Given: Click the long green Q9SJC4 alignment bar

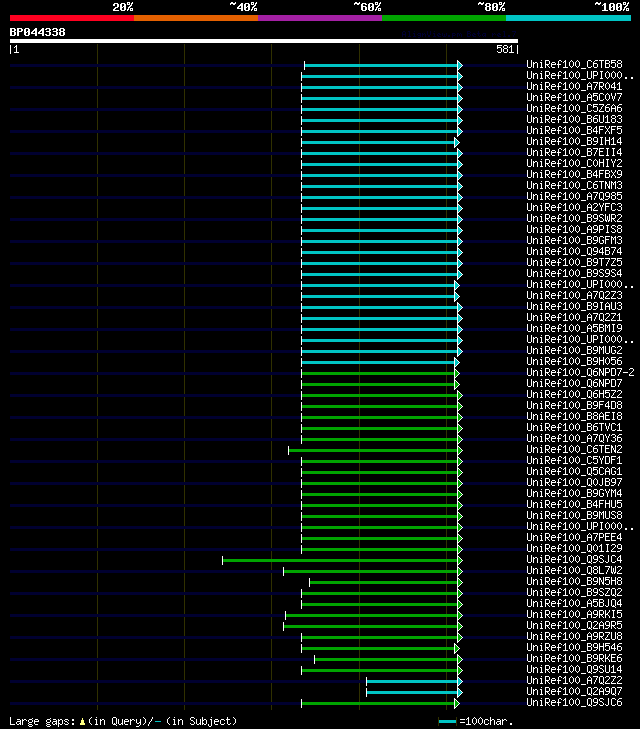Looking at the screenshot, I should point(341,561).
